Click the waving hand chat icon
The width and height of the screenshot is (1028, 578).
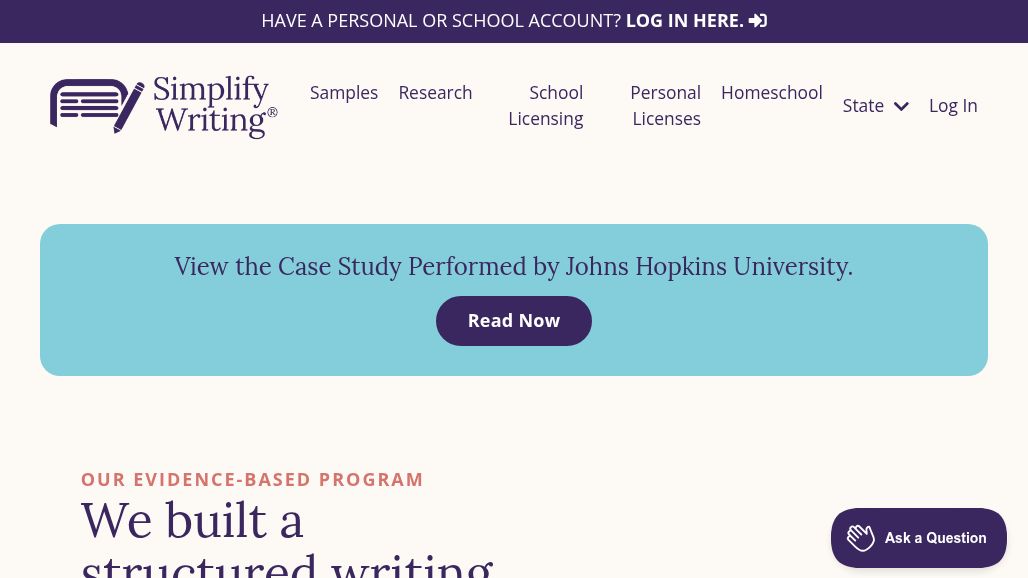coord(860,538)
